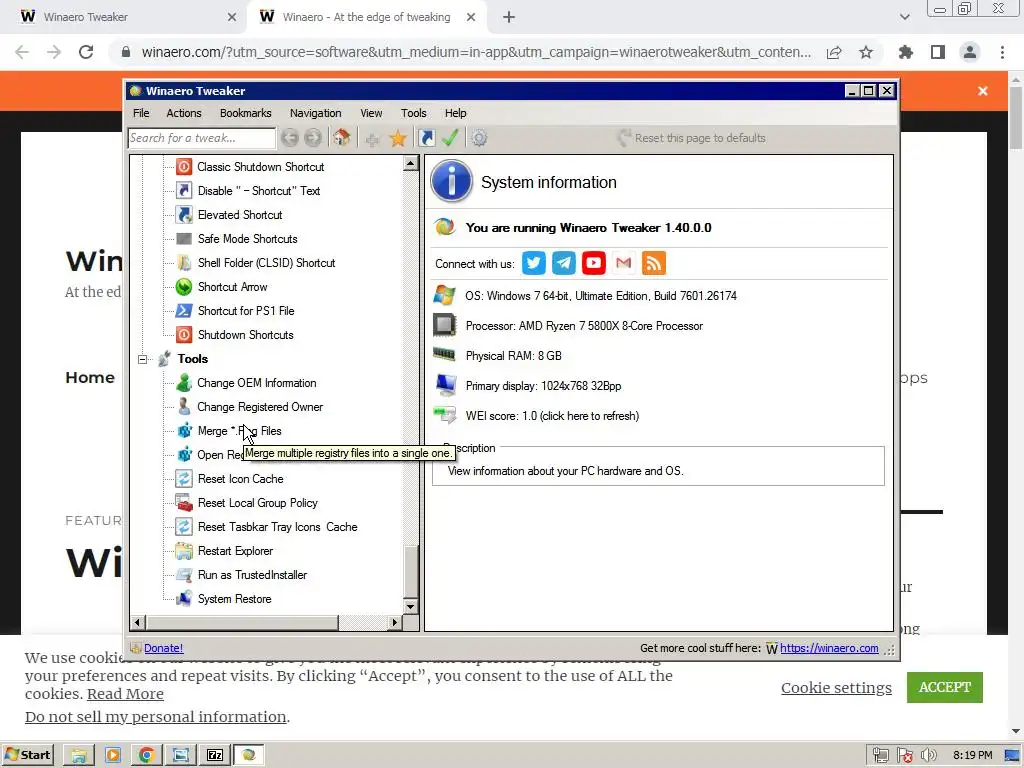
Task: Click the Read More cookie link
Action: click(x=125, y=694)
